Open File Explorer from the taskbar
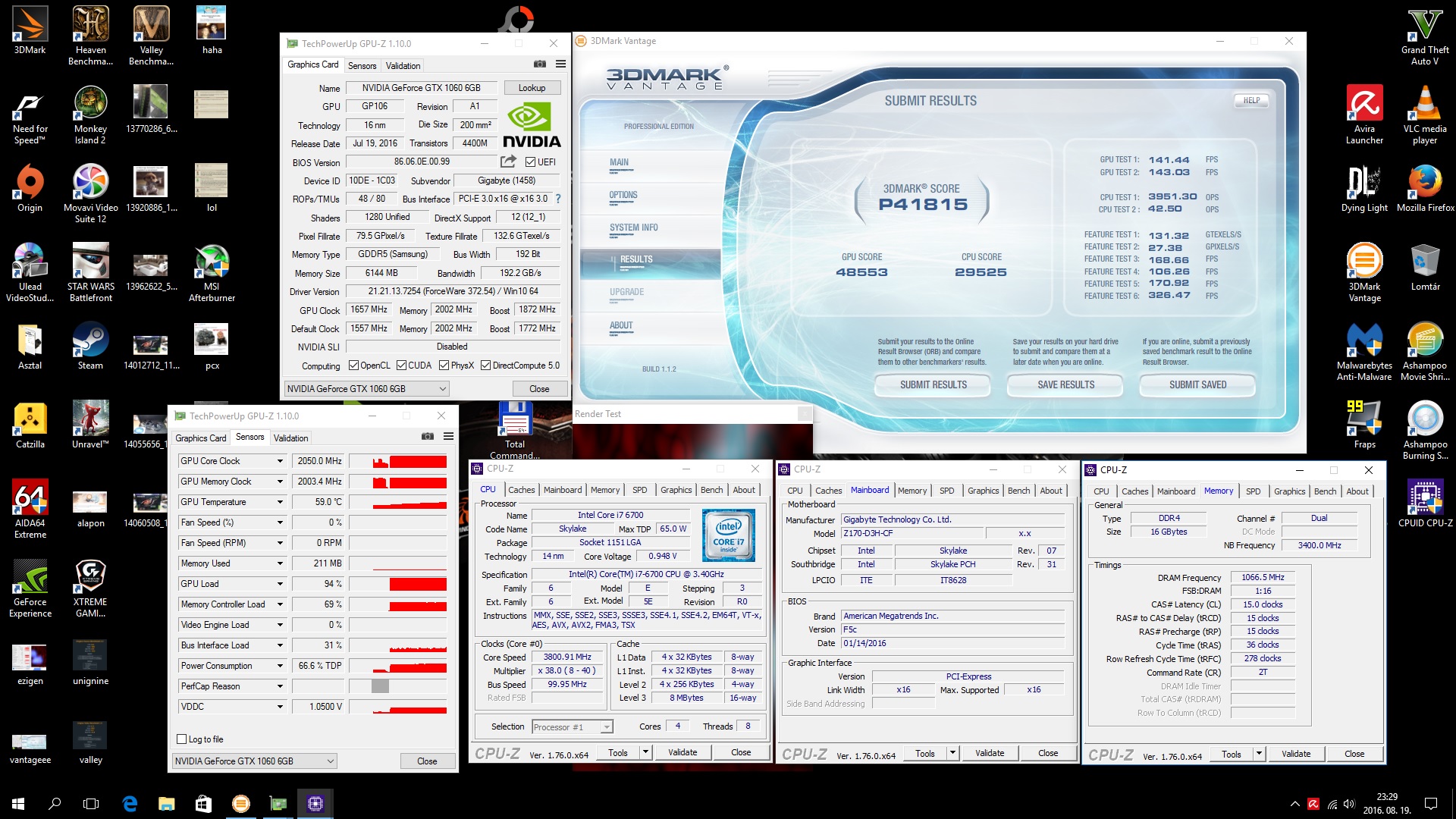 (x=166, y=803)
